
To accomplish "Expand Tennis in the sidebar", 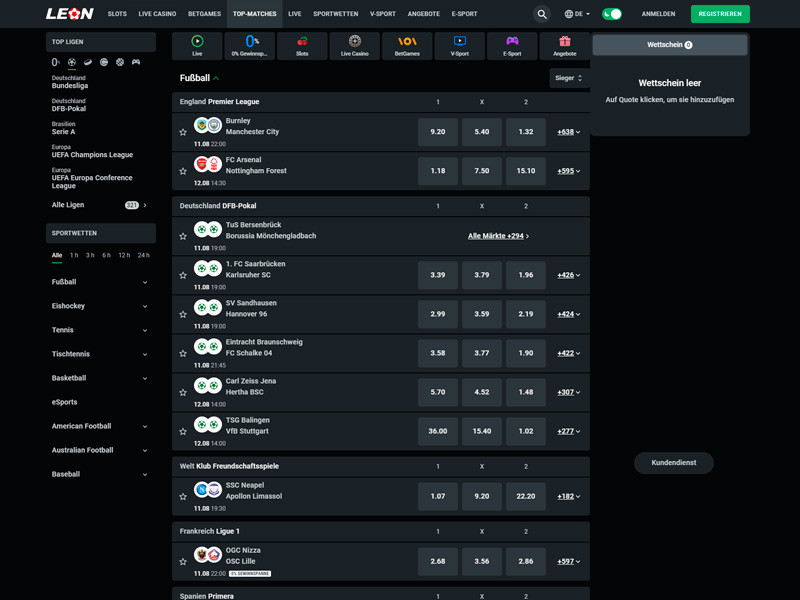I will 100,330.
